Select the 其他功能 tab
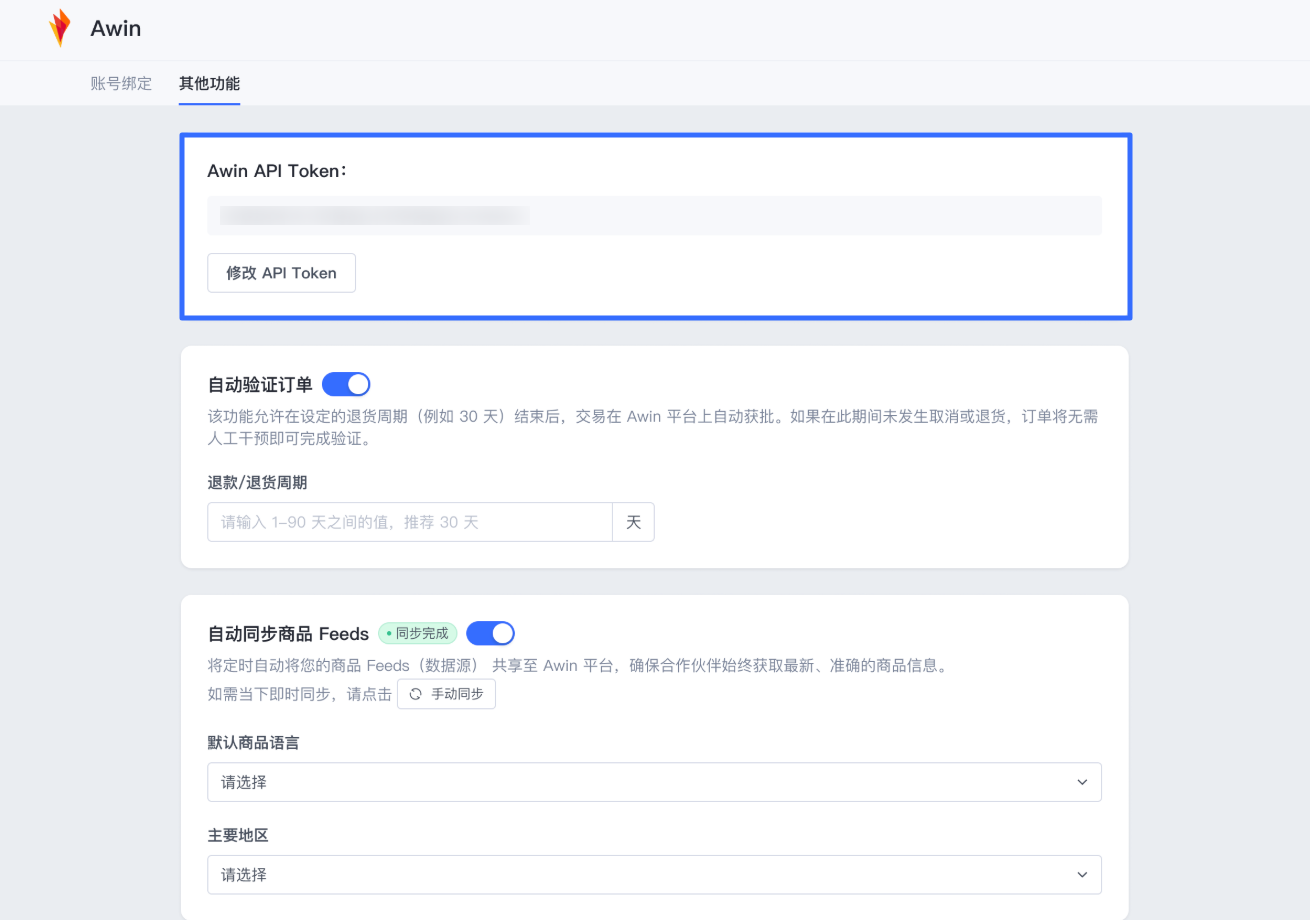This screenshot has height=920, width=1310. [209, 84]
